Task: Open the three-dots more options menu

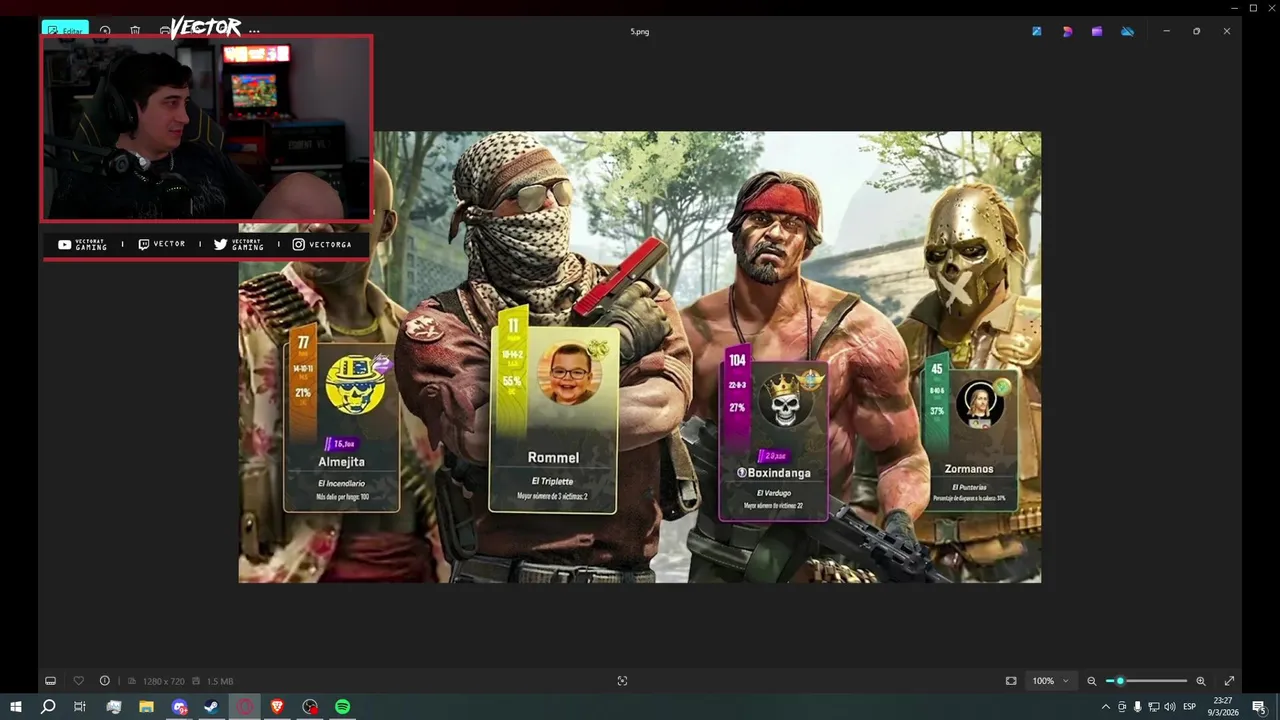Action: click(x=254, y=31)
